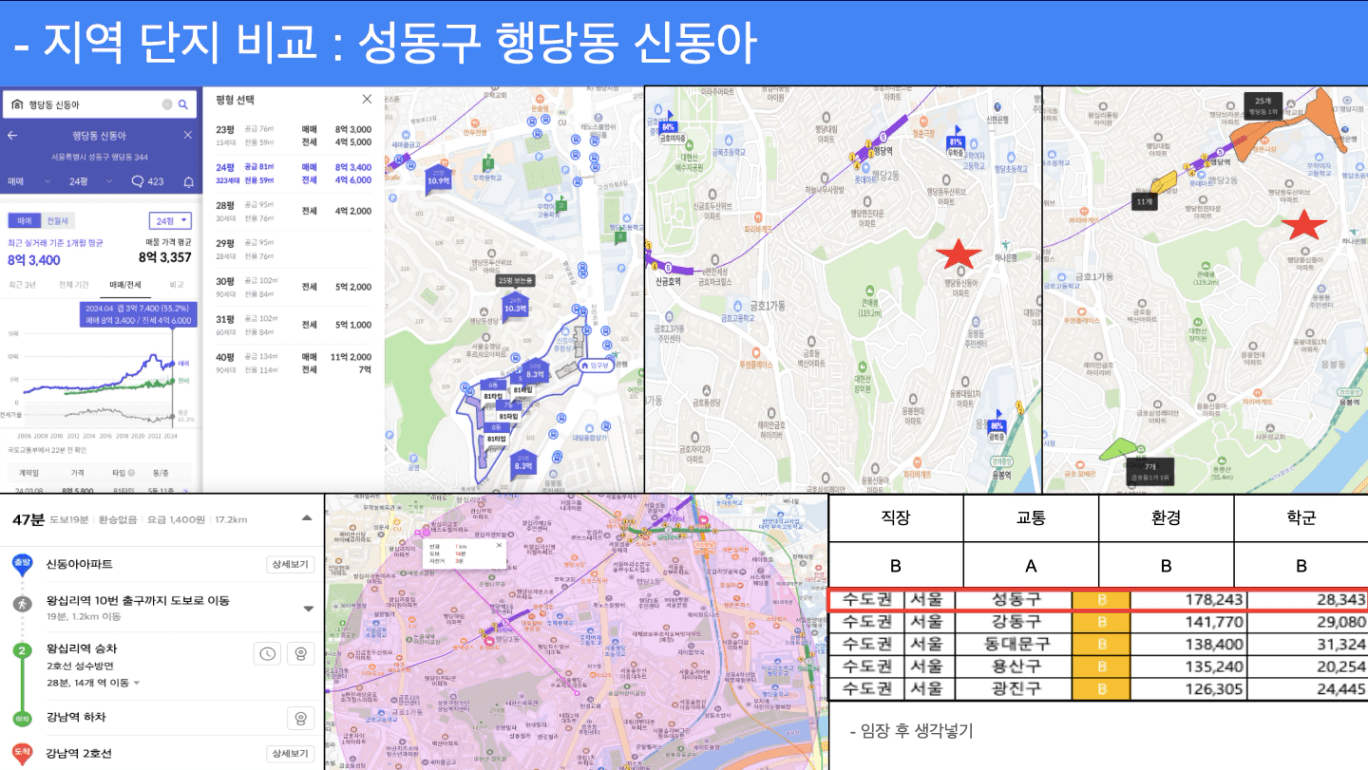1368x770 pixels.
Task: Select the 28평 row in 평형 선택
Action: [294, 211]
